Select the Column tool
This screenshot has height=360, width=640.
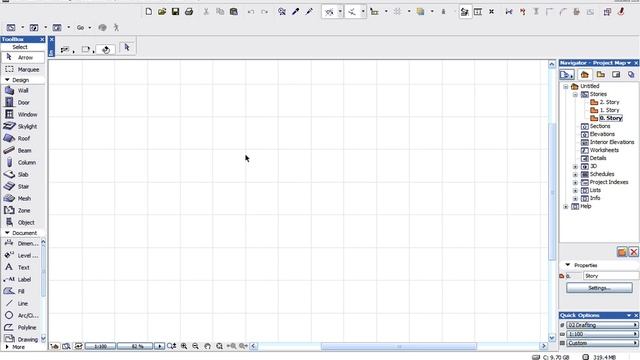[x=22, y=162]
